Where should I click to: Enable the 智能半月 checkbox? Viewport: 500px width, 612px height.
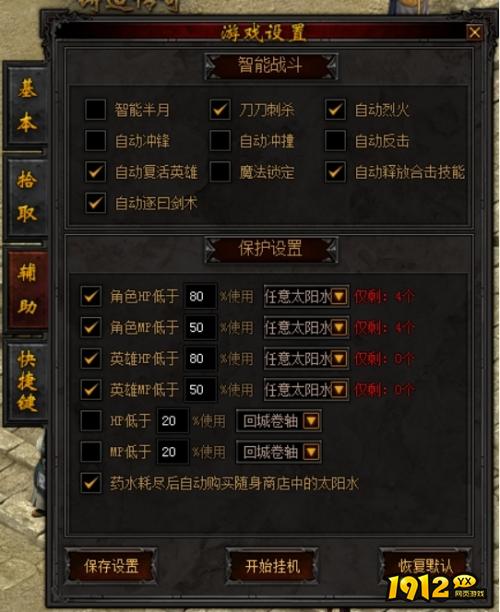pyautogui.click(x=95, y=109)
